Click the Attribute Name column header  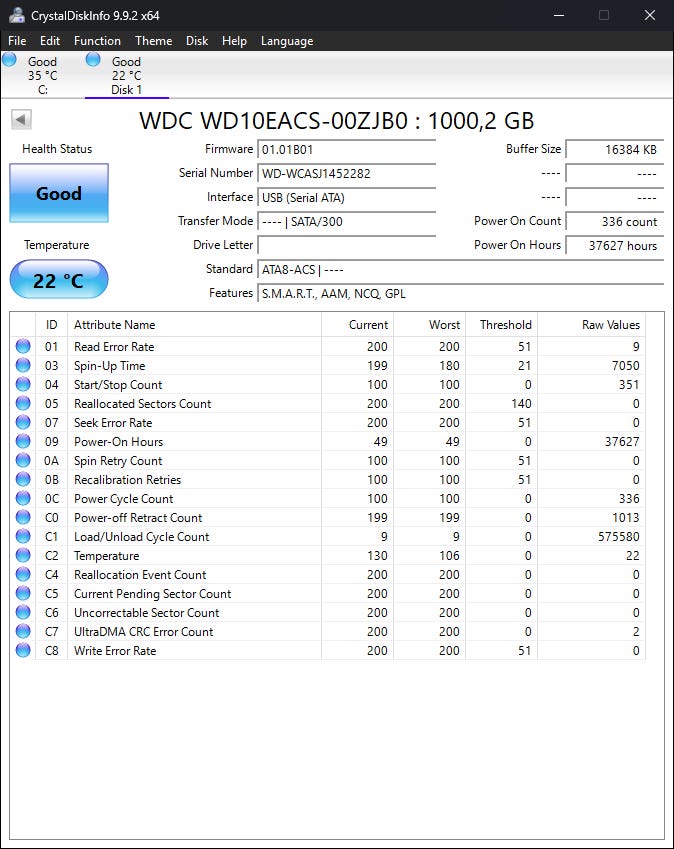(194, 325)
